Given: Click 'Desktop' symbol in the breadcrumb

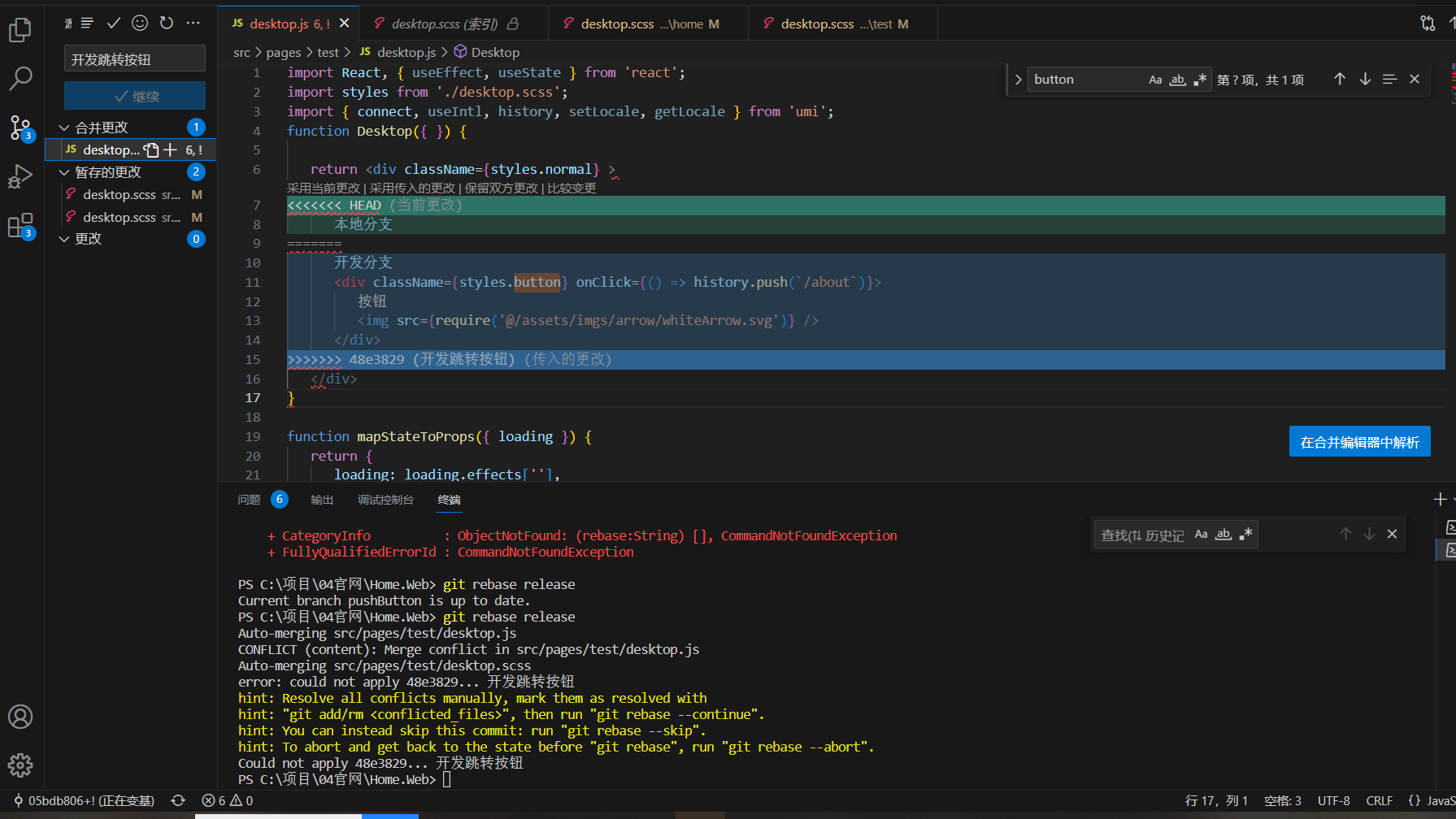Looking at the screenshot, I should [487, 52].
